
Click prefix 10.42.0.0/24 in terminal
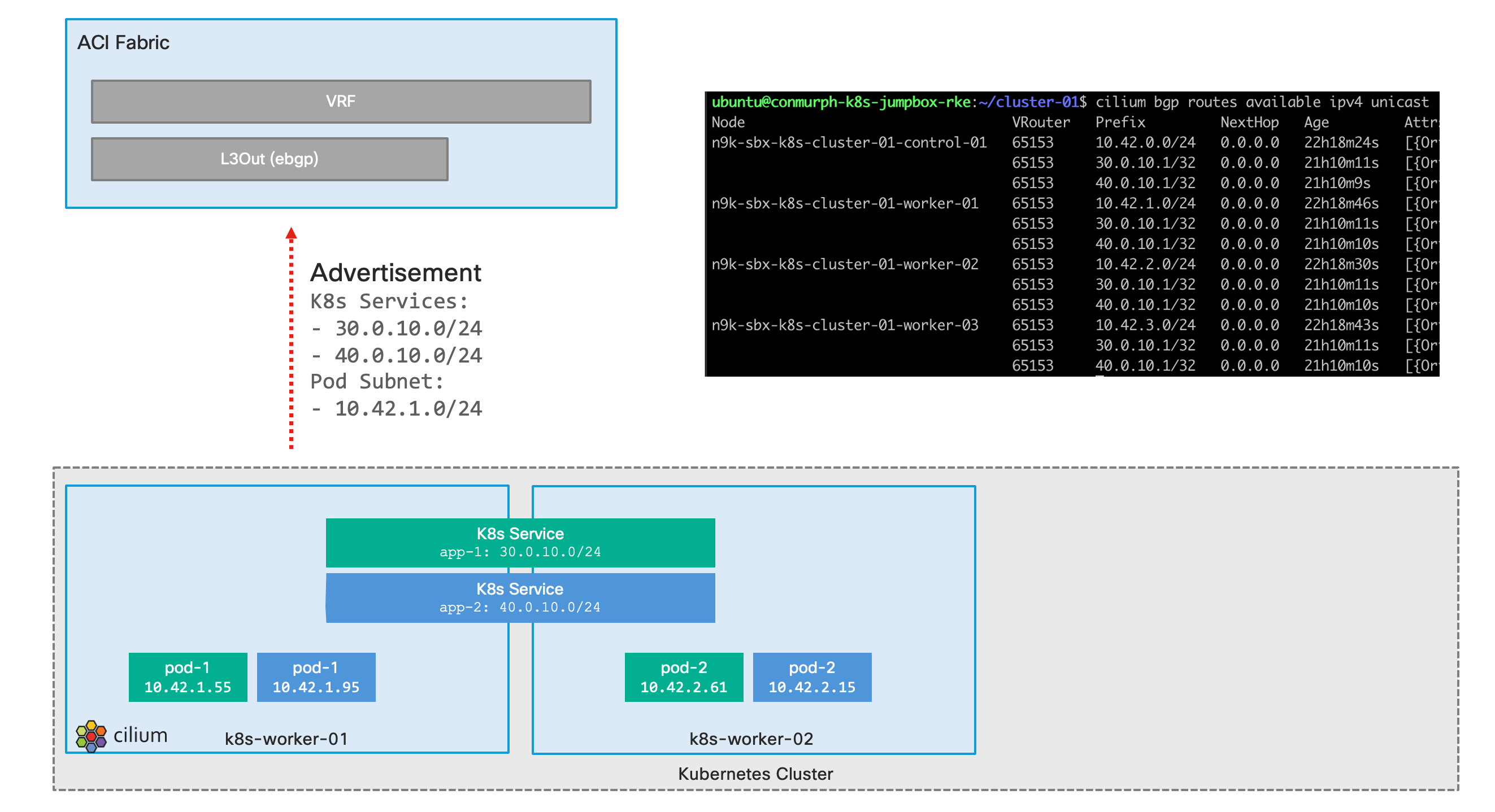tap(1146, 143)
